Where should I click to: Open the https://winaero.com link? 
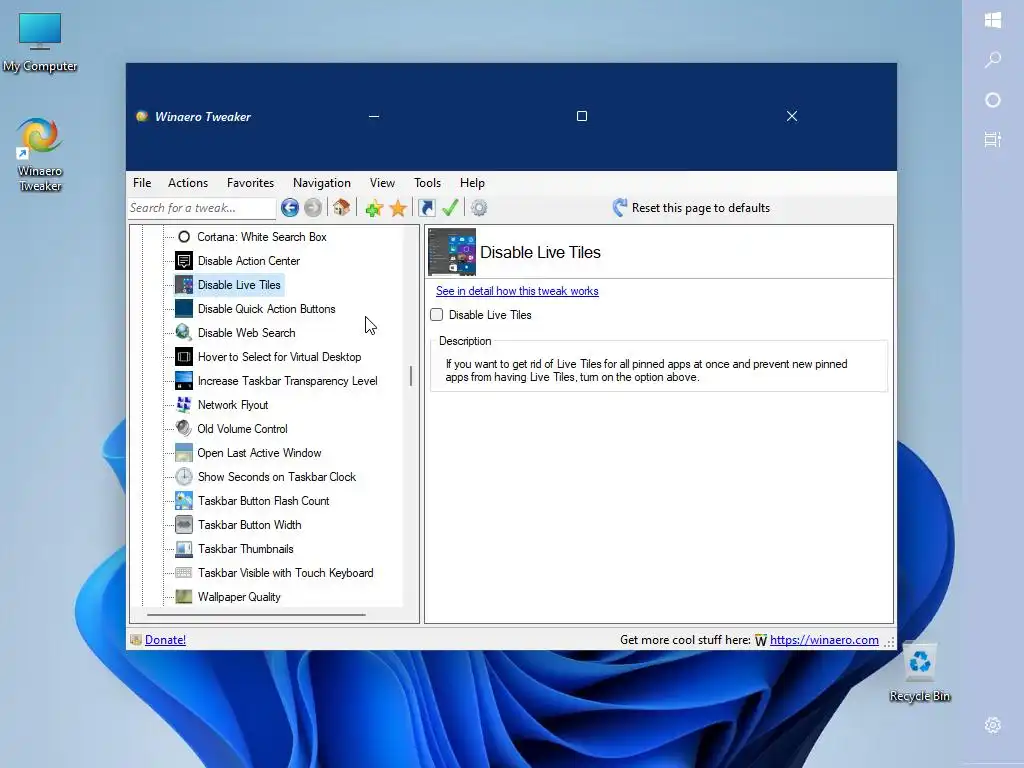(x=824, y=640)
